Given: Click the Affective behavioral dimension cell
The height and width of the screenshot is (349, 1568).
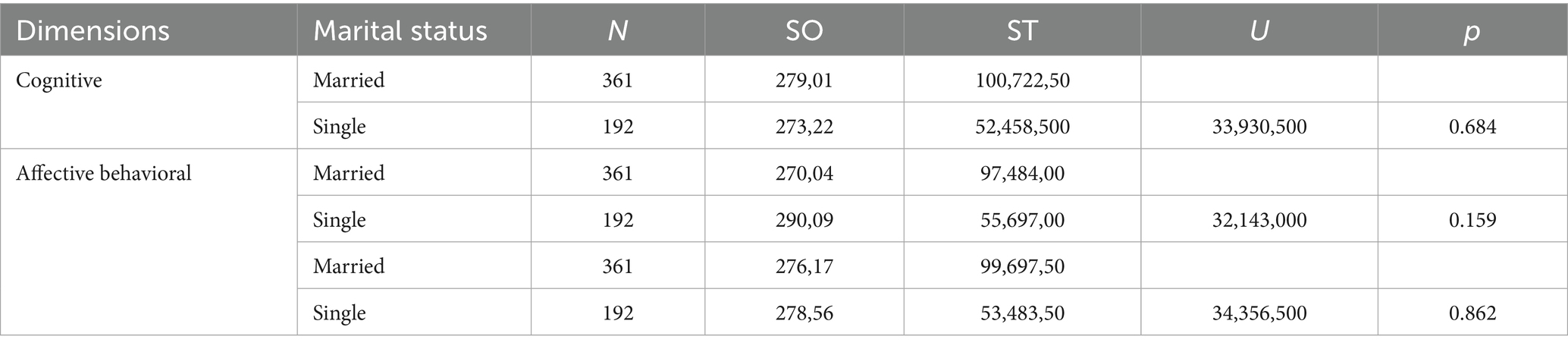Looking at the screenshot, I should [104, 174].
